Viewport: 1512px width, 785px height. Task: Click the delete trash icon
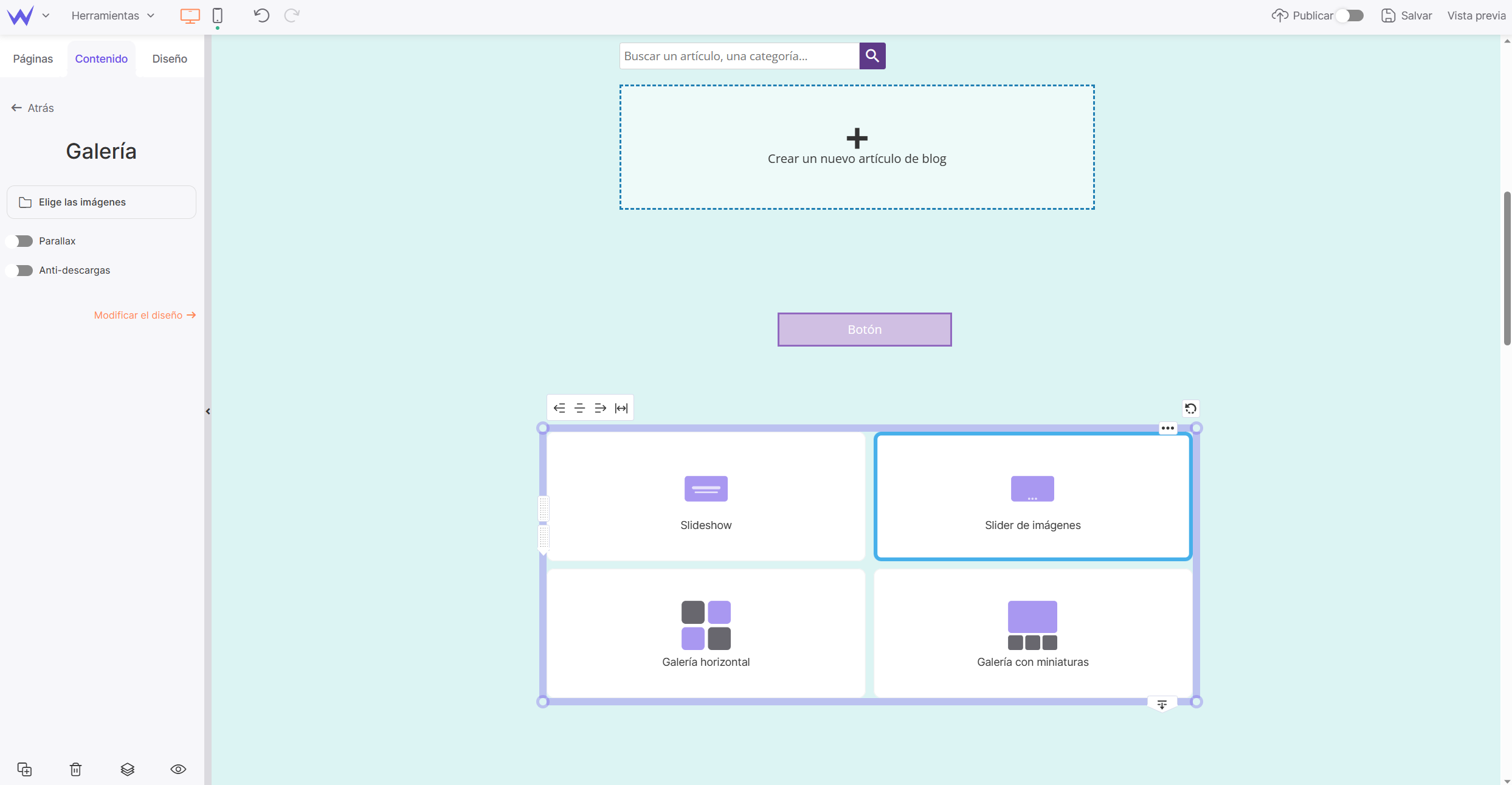pos(75,768)
